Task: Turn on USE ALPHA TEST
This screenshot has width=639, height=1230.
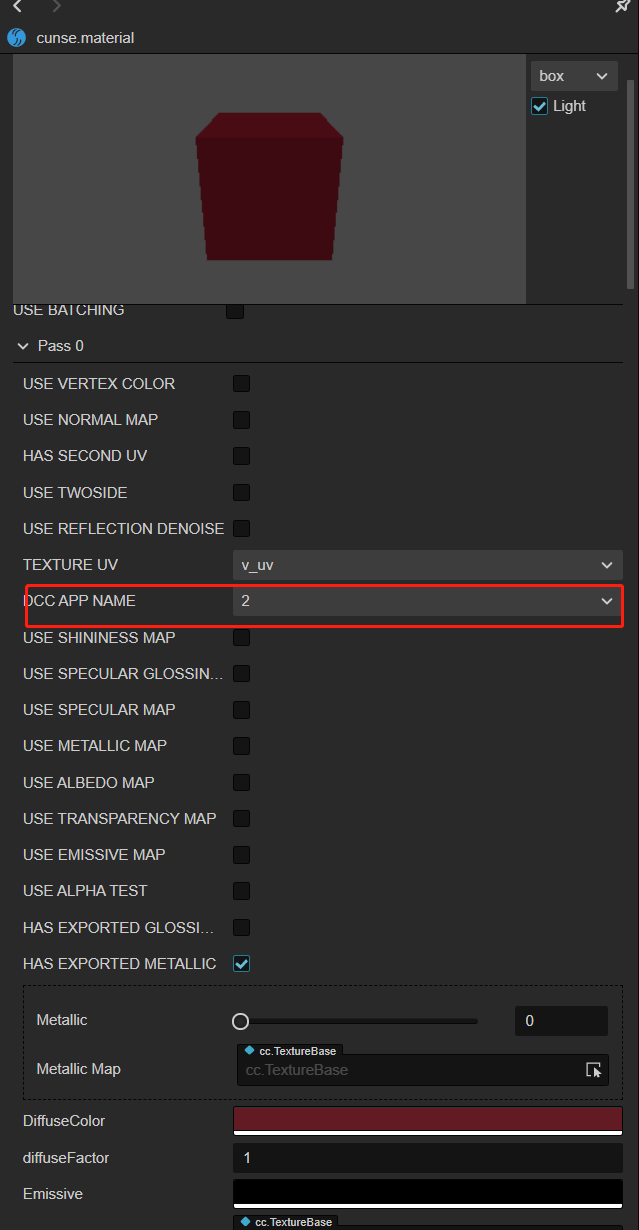Action: [x=241, y=891]
